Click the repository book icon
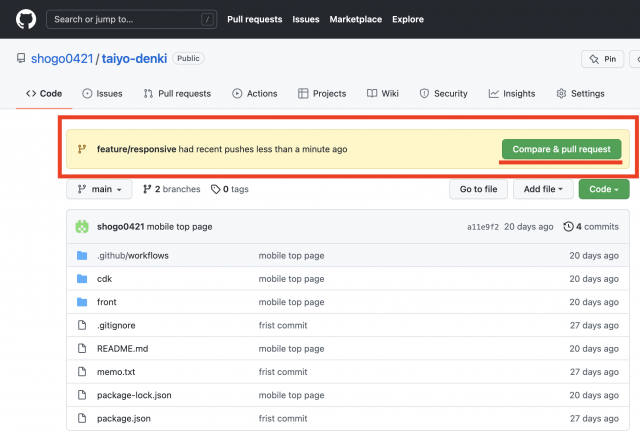 pos(21,58)
